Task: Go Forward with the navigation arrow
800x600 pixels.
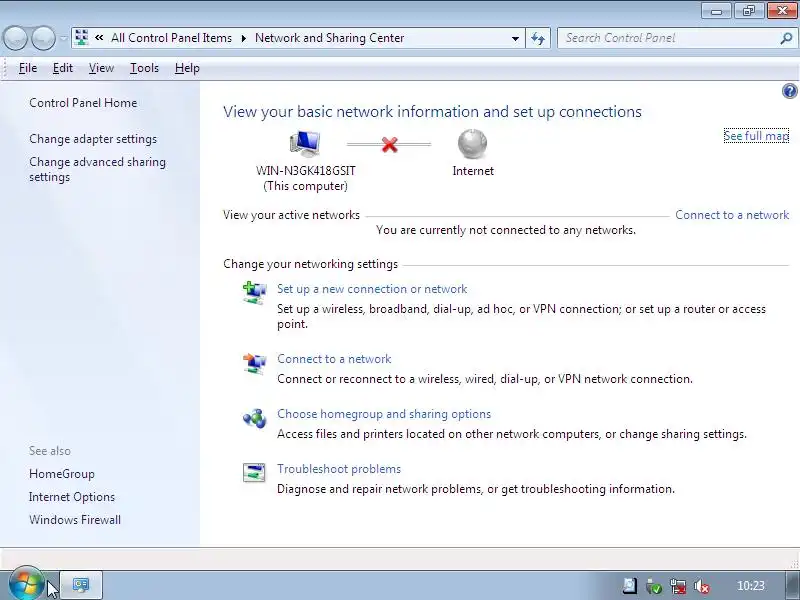Action: pyautogui.click(x=43, y=38)
